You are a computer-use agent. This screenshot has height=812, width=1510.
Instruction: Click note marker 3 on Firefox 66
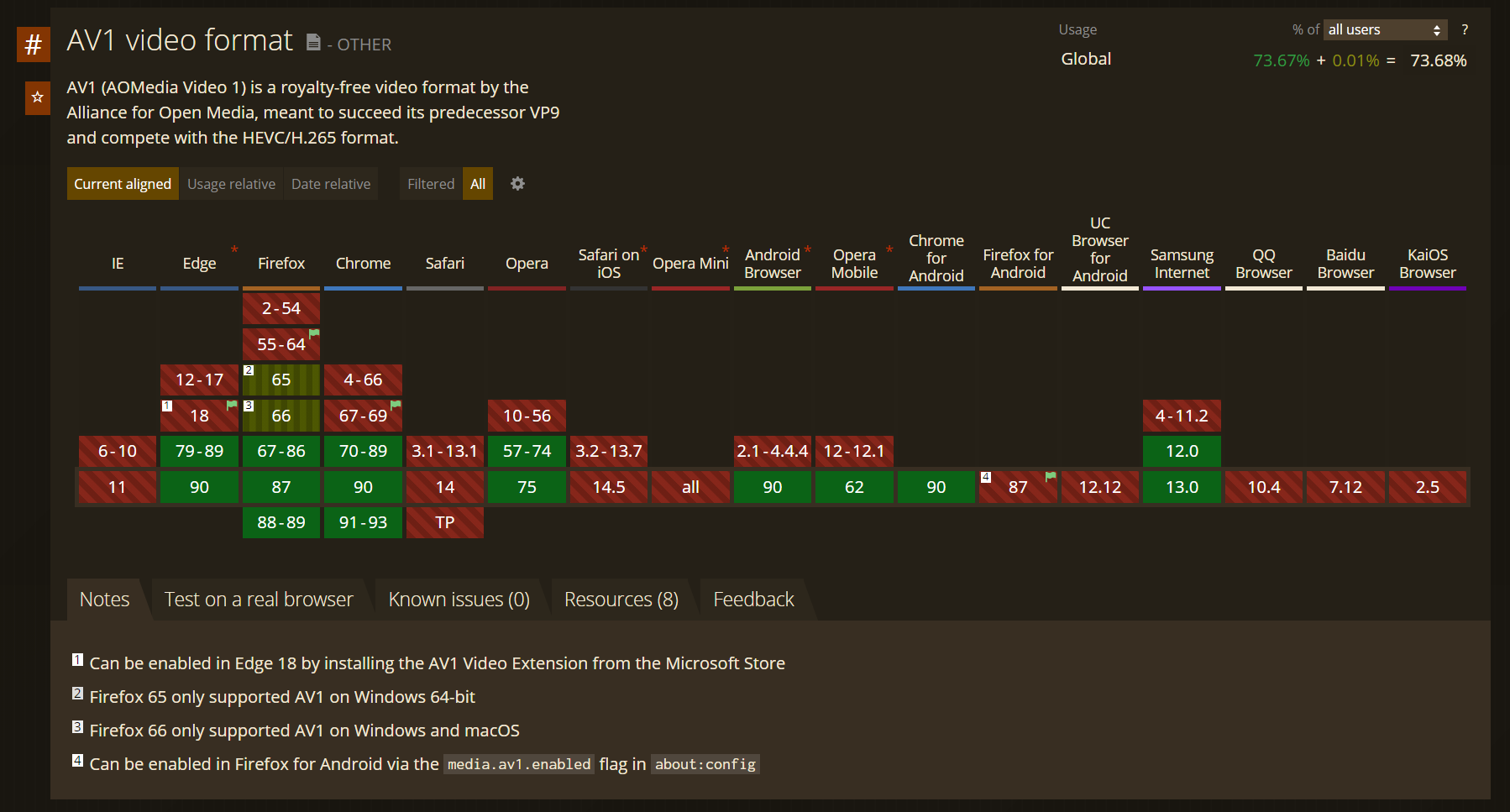point(249,406)
